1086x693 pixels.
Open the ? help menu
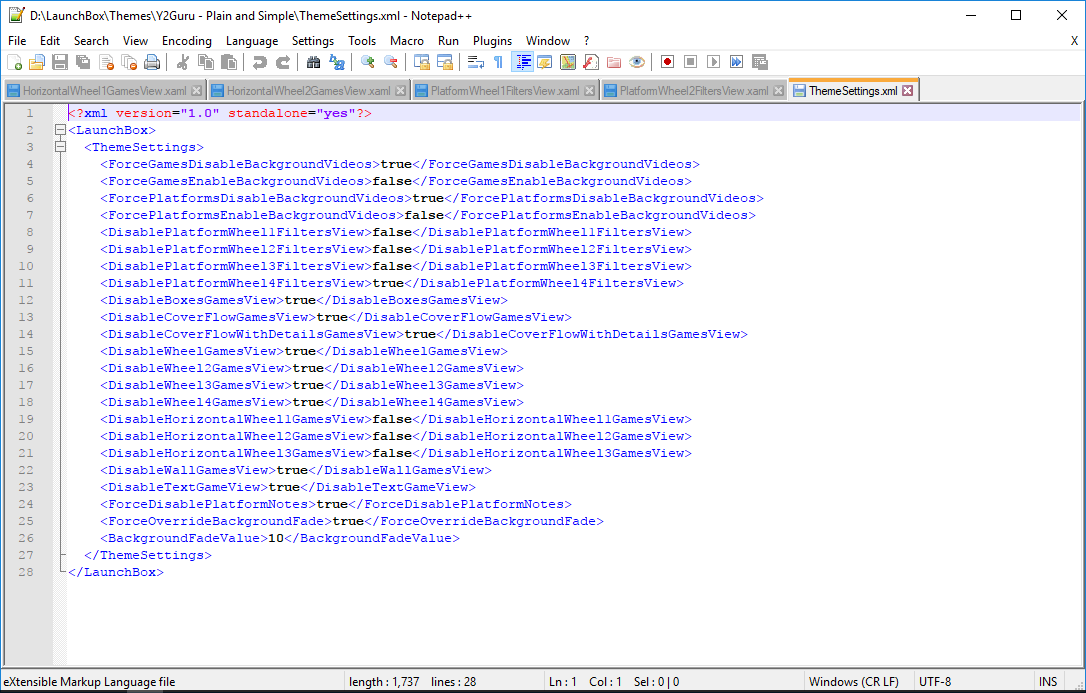click(x=587, y=41)
